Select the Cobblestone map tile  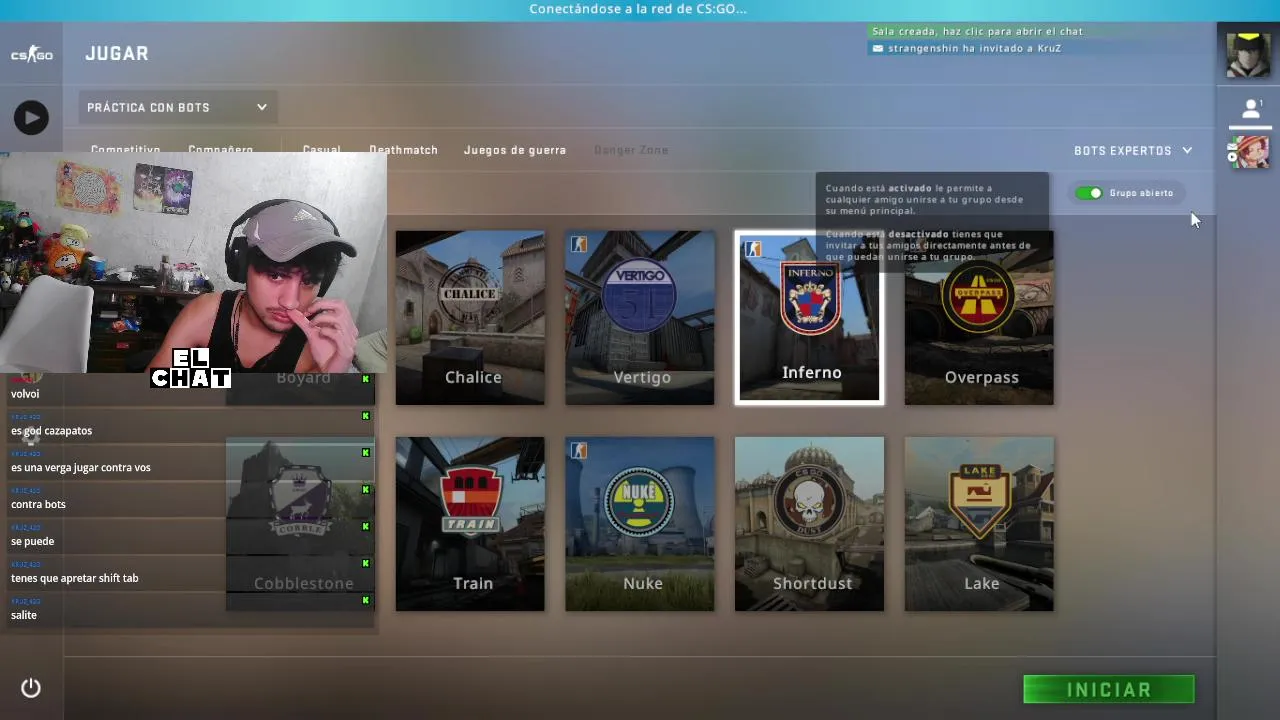click(300, 523)
